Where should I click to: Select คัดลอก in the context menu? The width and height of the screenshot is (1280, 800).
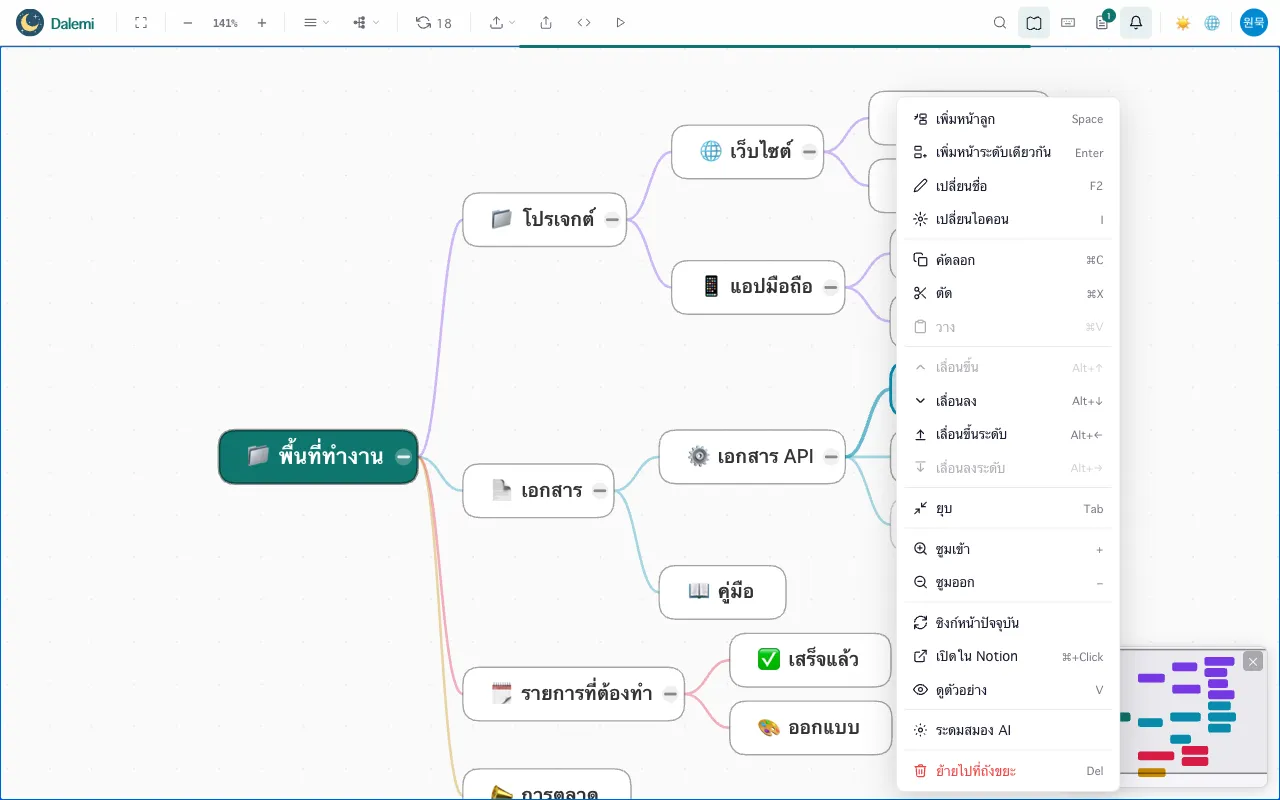pyautogui.click(x=1008, y=260)
